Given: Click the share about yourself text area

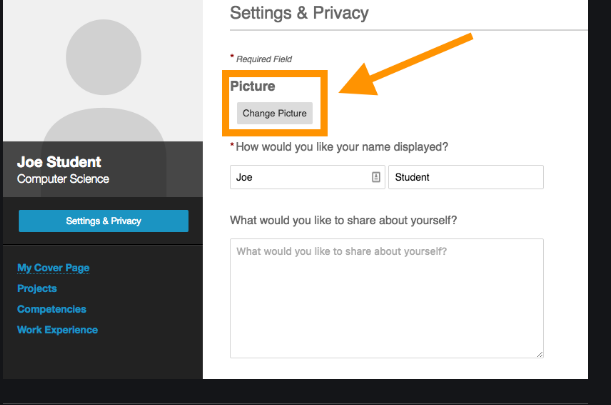Looking at the screenshot, I should pyautogui.click(x=386, y=297).
